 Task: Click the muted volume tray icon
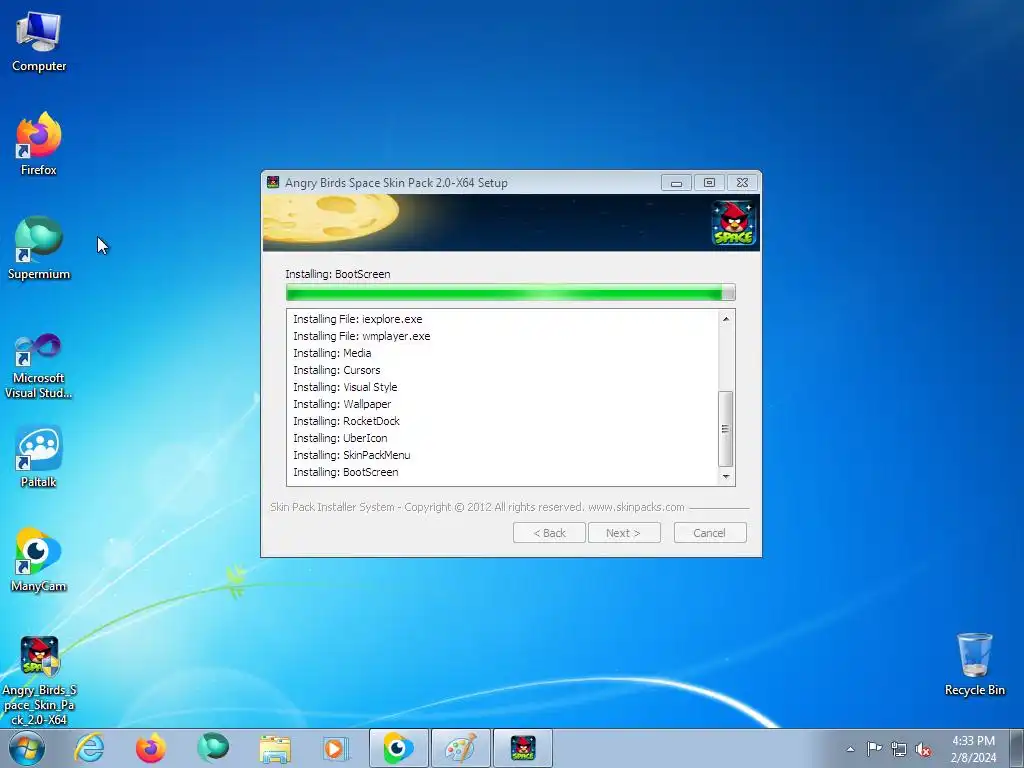pyautogui.click(x=923, y=750)
